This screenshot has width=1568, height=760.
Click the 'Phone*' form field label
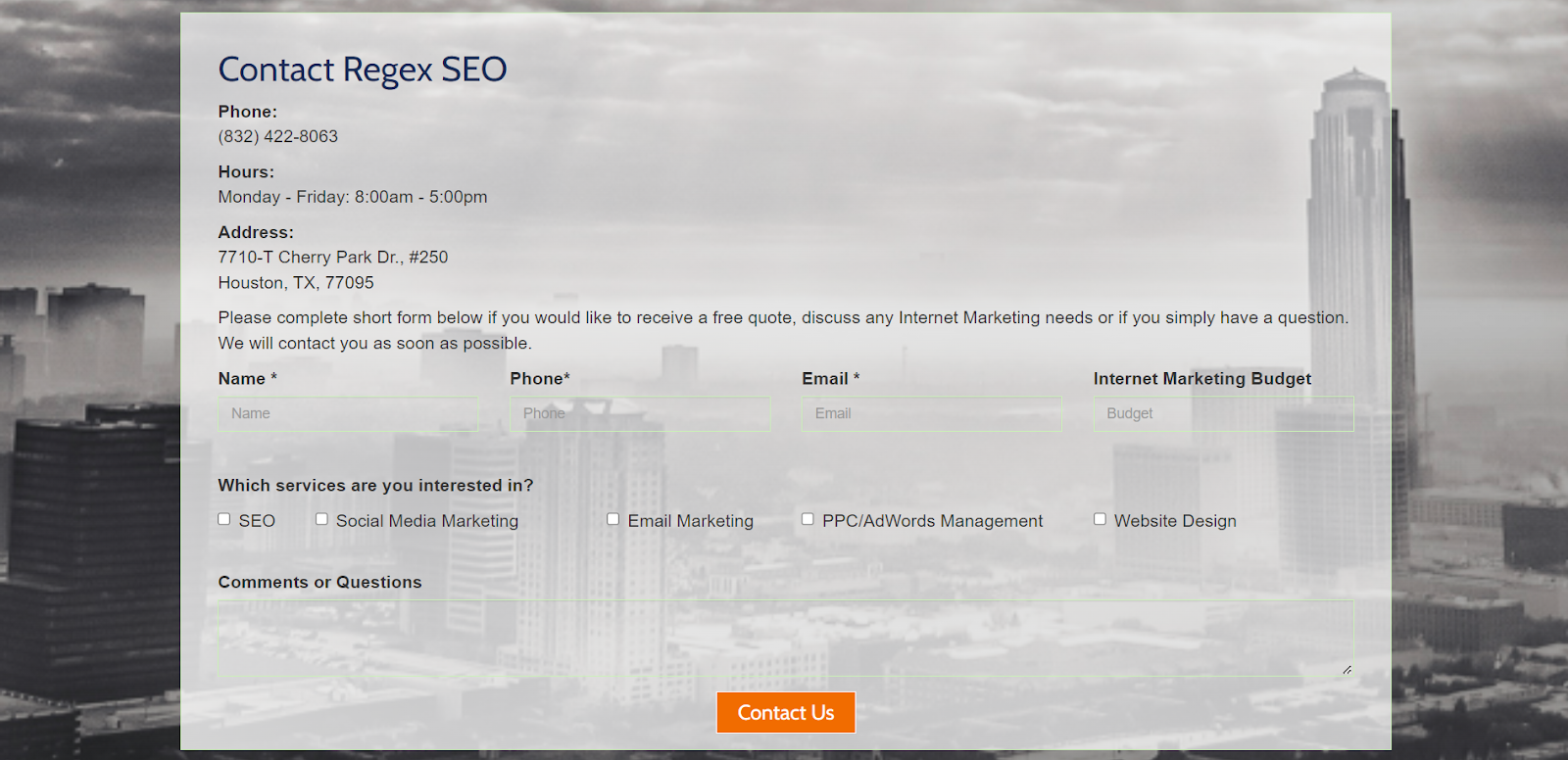(x=540, y=379)
